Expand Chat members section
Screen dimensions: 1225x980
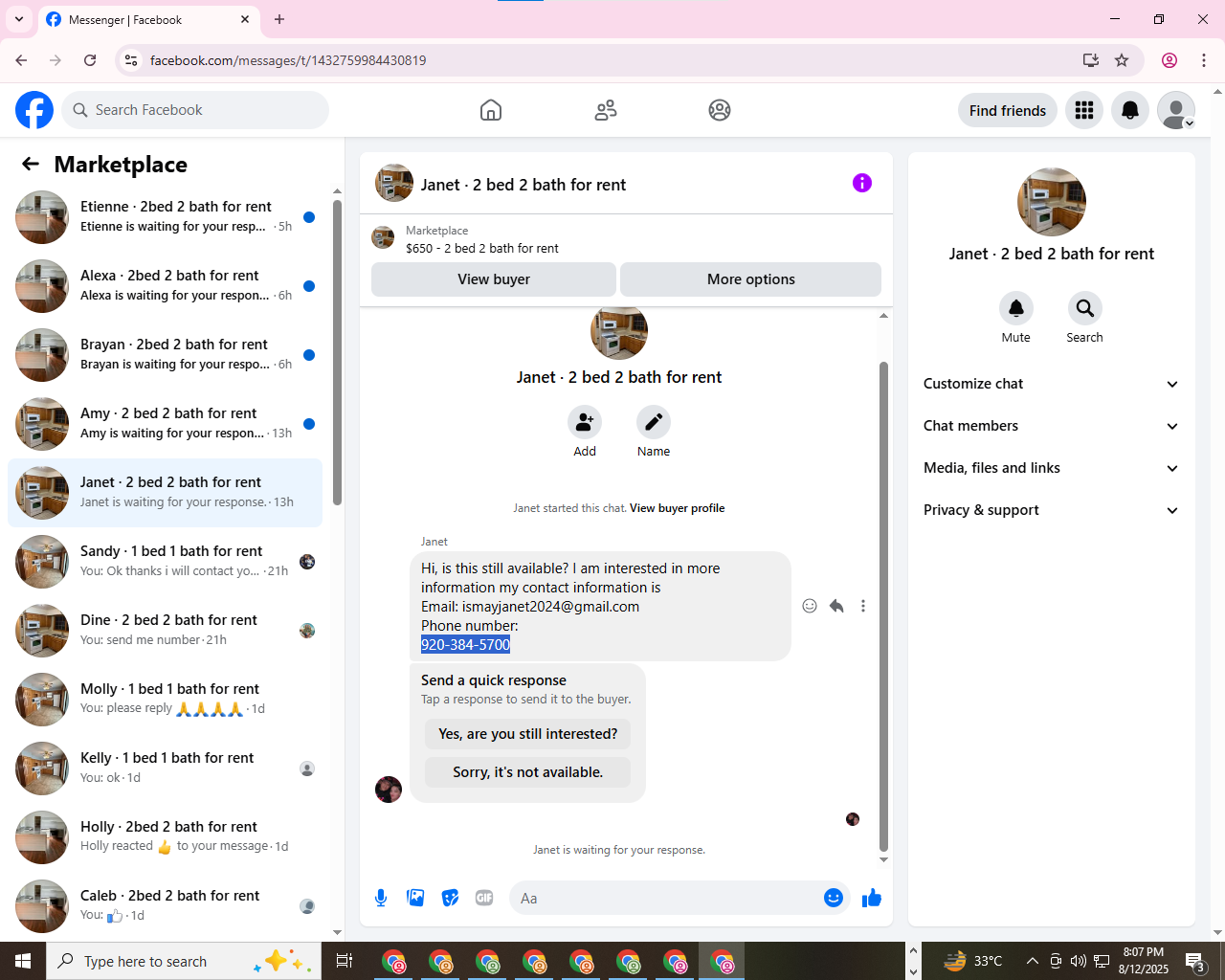coord(1051,426)
